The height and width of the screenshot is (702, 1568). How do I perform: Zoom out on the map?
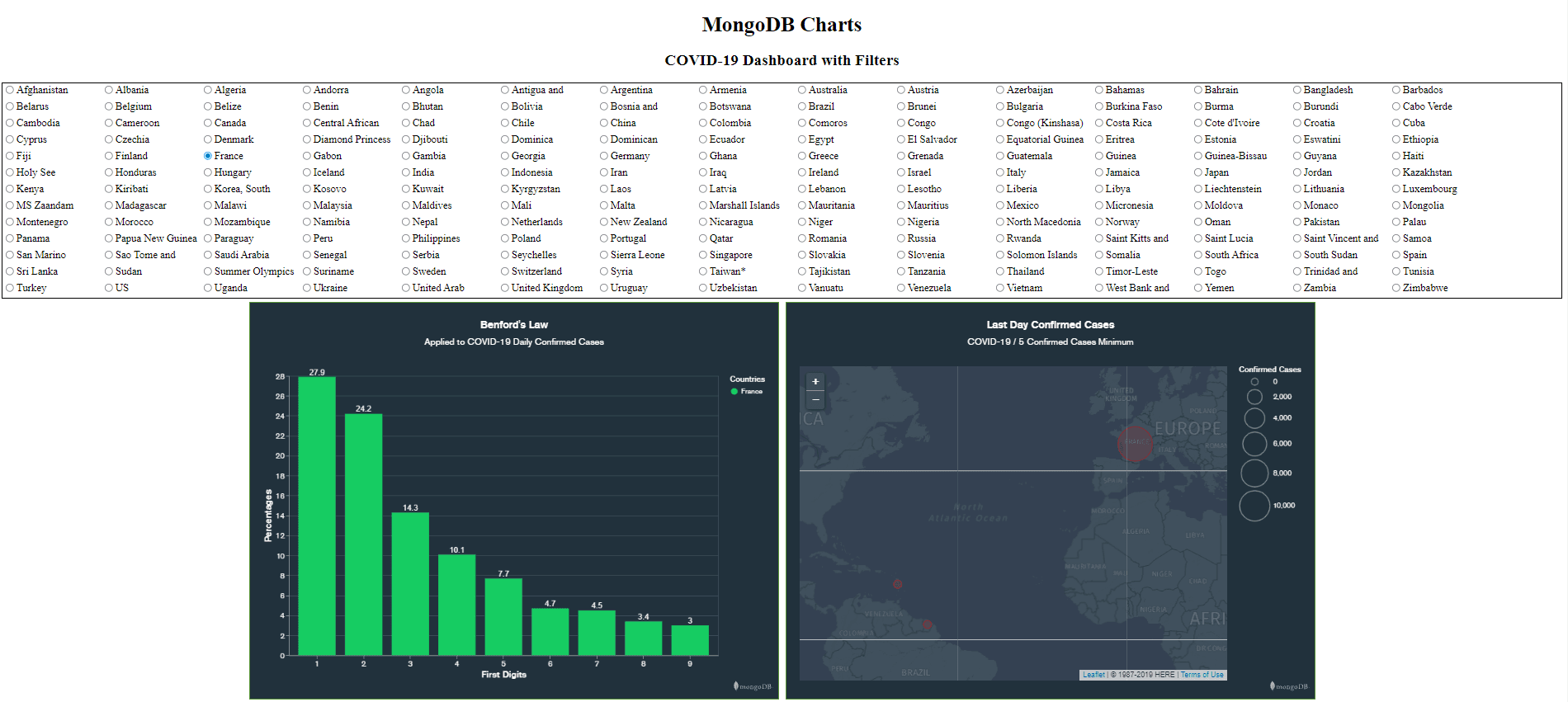815,400
